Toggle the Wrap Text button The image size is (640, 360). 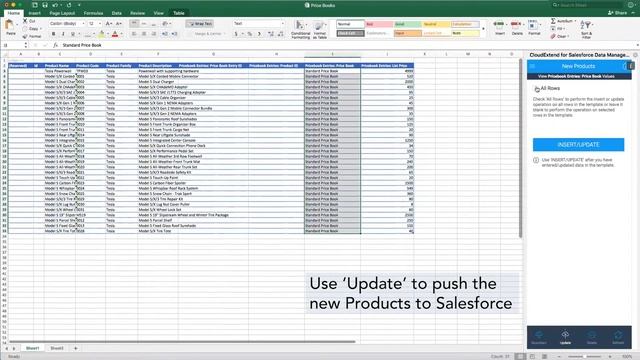(x=200, y=24)
